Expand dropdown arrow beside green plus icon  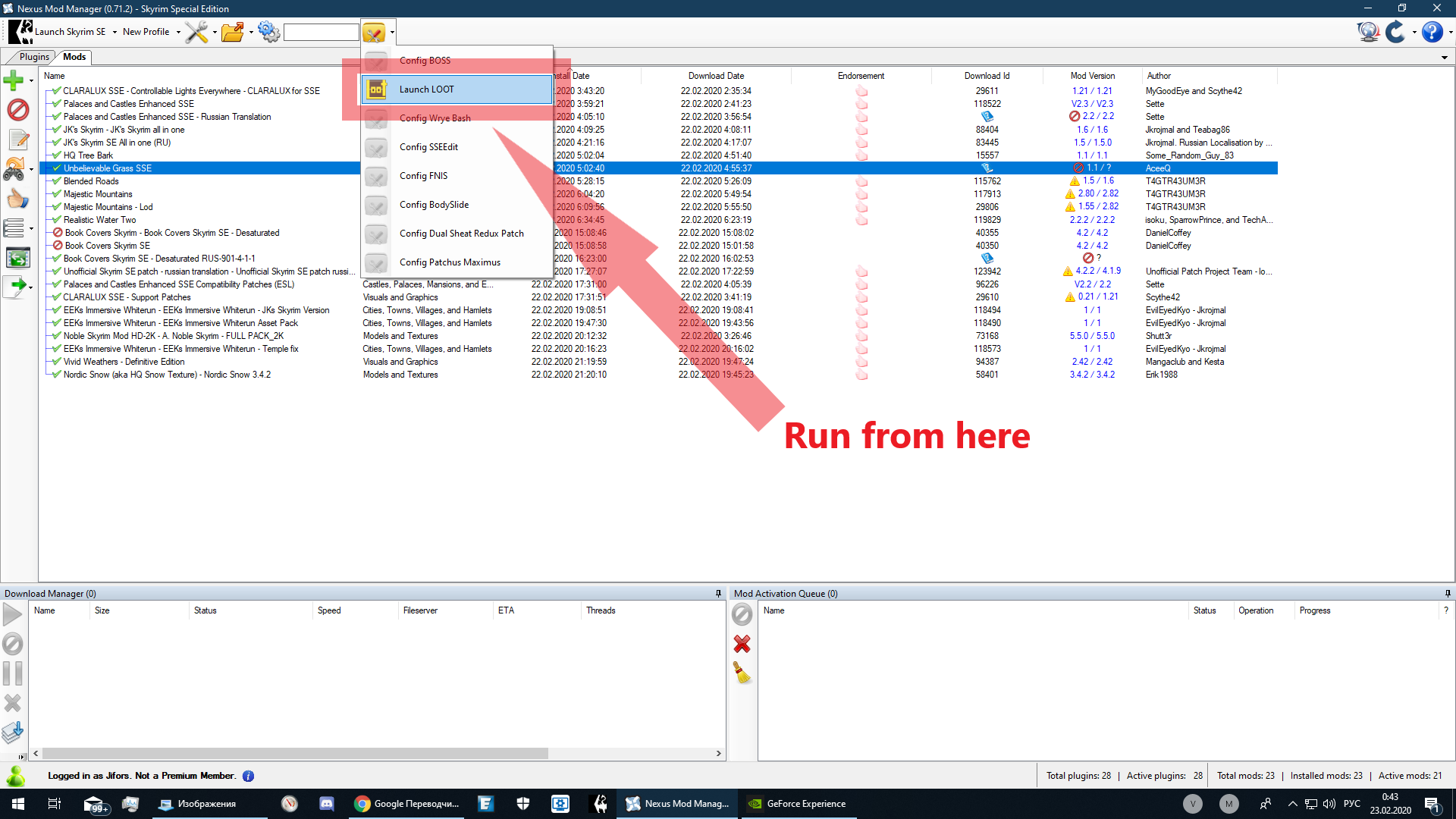(31, 80)
